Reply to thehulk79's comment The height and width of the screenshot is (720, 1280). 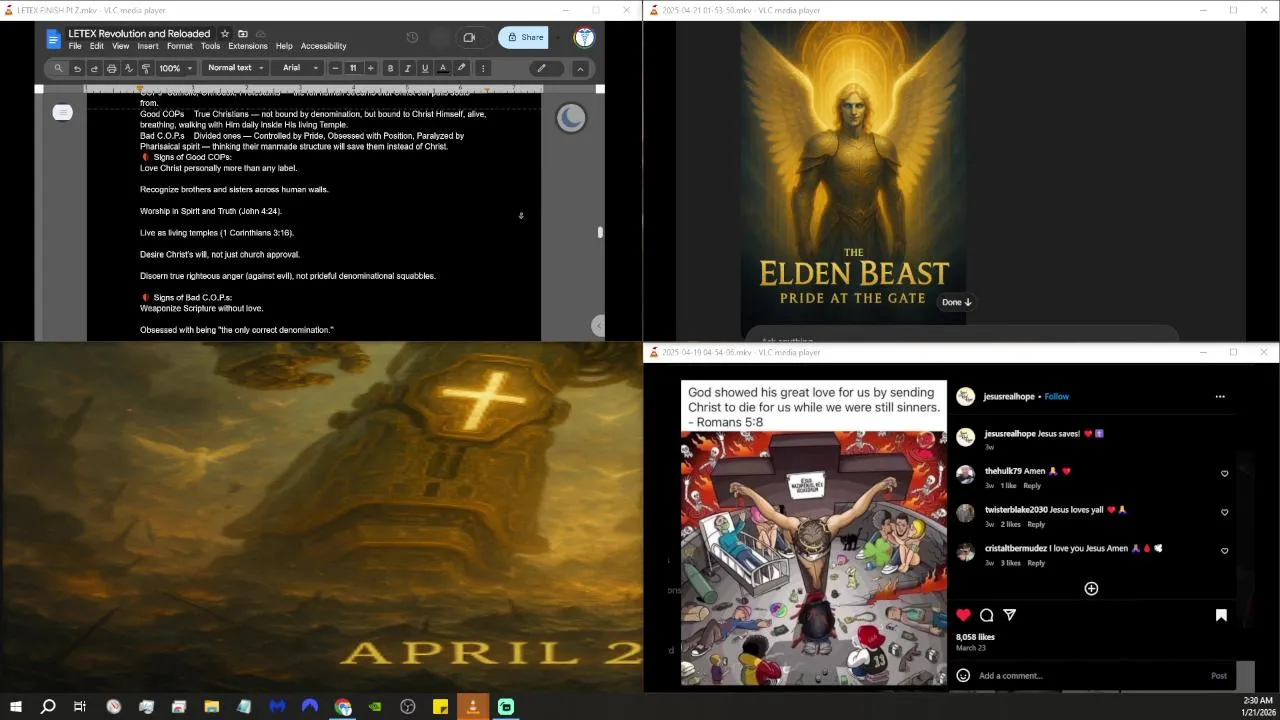[1032, 486]
